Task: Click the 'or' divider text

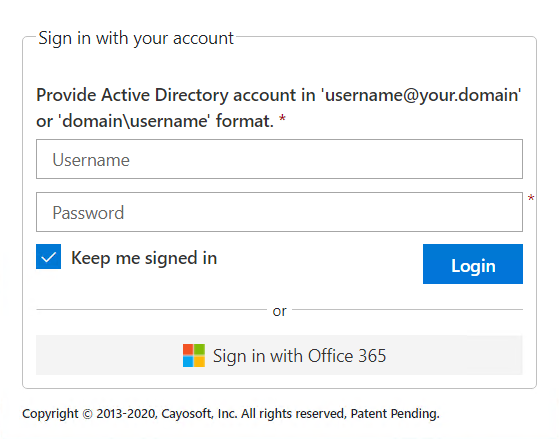Action: [x=280, y=311]
